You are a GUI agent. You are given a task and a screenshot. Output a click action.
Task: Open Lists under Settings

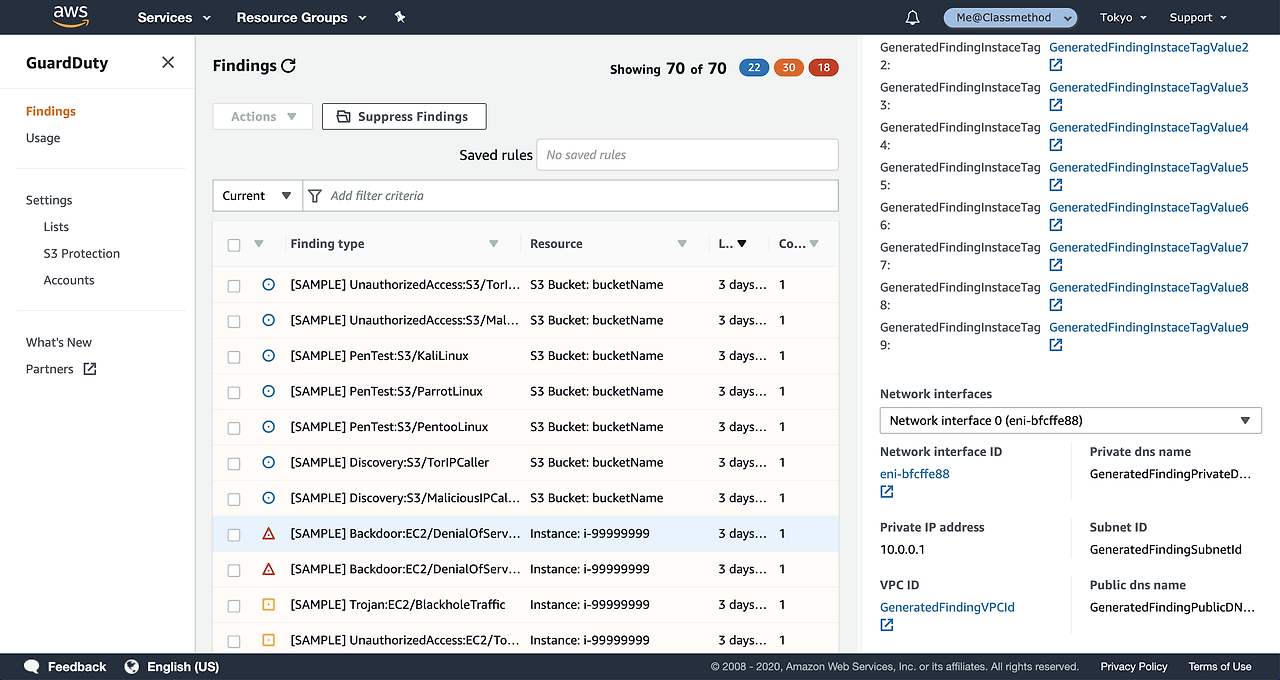click(56, 227)
